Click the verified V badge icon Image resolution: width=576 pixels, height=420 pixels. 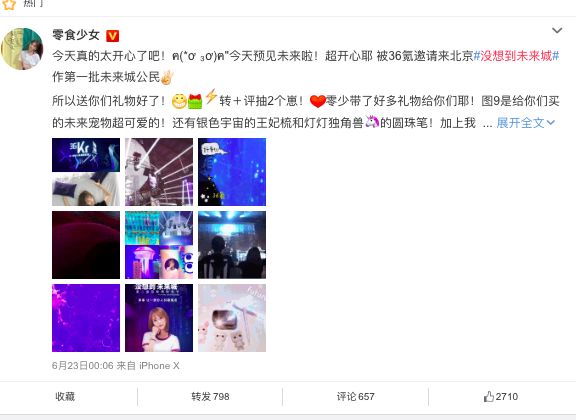pyautogui.click(x=112, y=36)
